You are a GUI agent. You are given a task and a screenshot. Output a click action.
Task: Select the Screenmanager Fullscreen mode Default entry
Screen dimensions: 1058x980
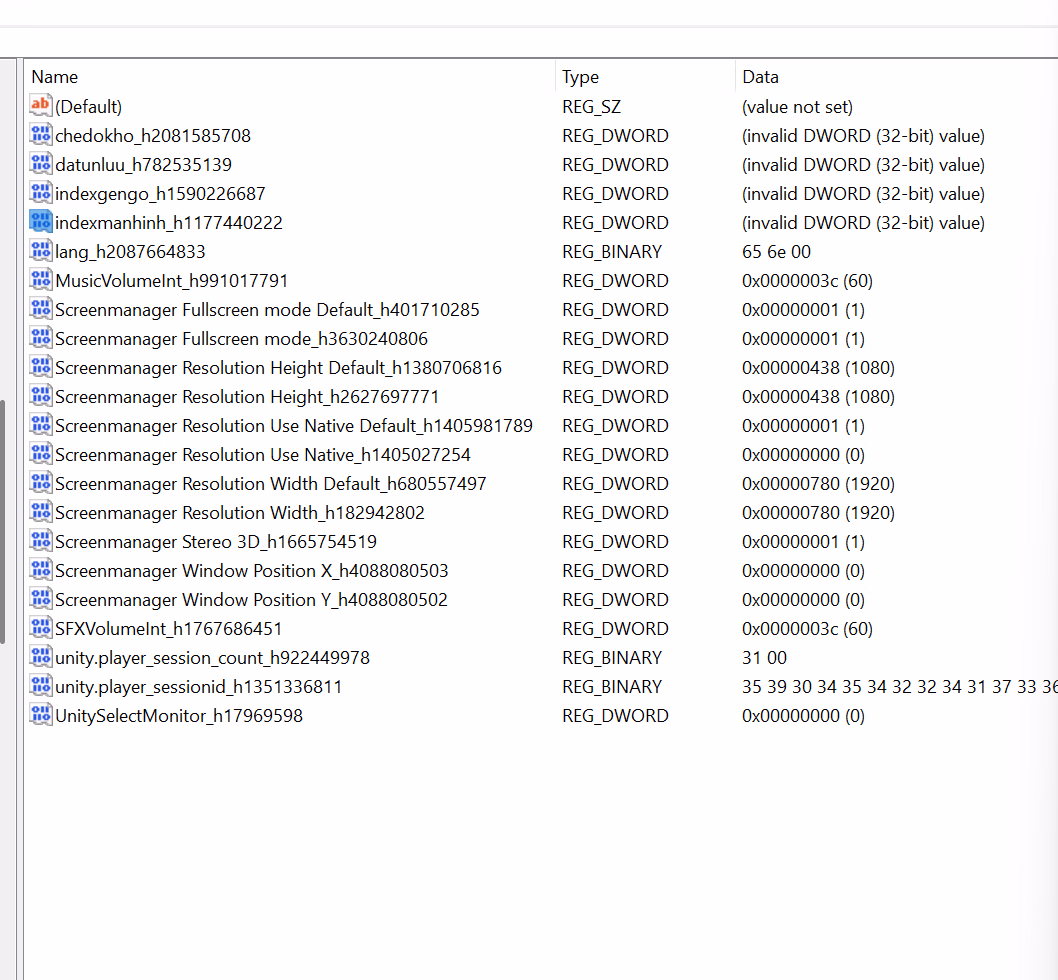267,310
